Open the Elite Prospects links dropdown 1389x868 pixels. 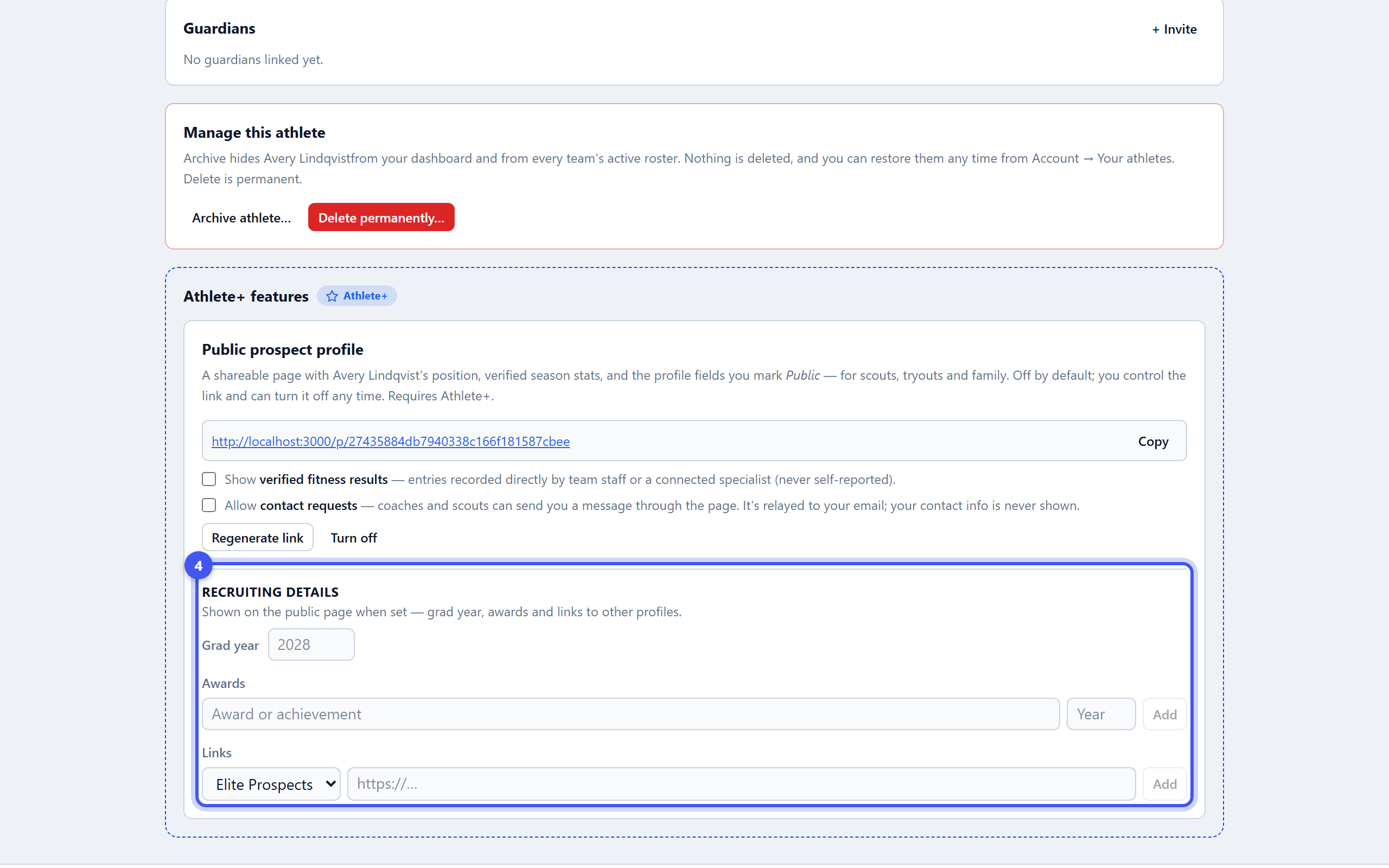coord(271,784)
